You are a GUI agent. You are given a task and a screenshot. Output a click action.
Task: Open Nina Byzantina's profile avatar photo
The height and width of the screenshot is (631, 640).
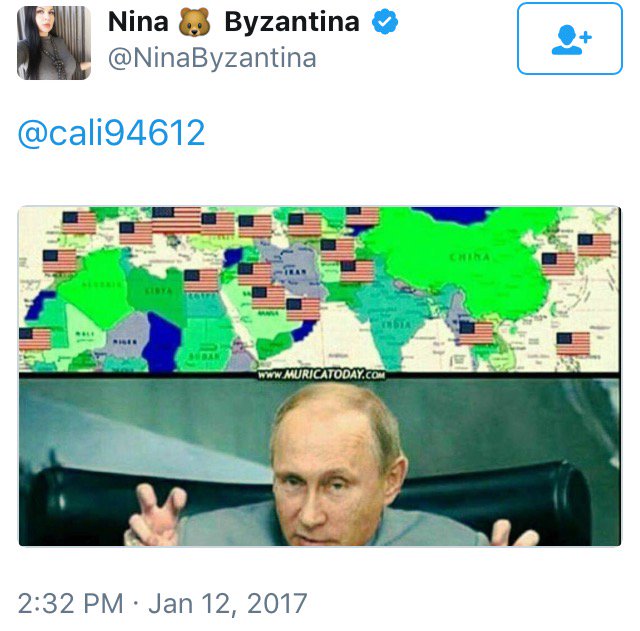click(54, 42)
